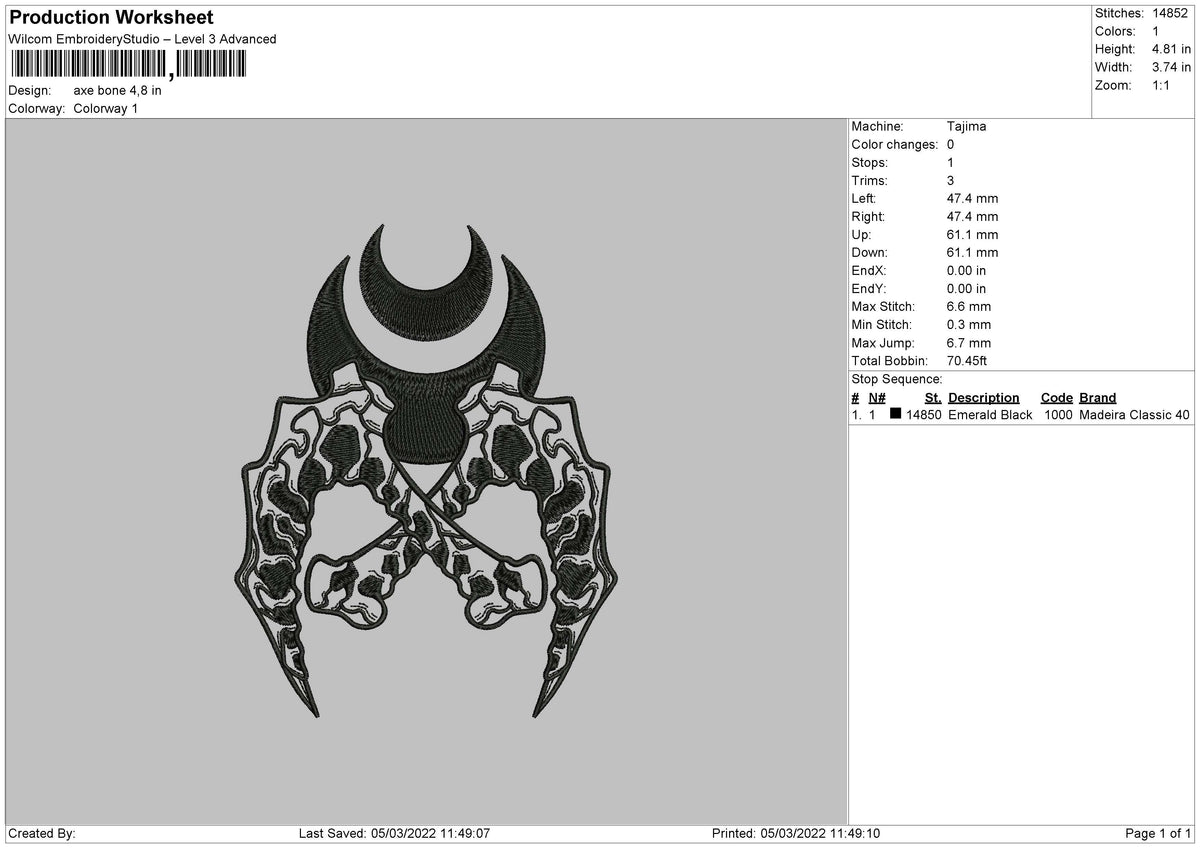Image resolution: width=1200 pixels, height=848 pixels.
Task: Click the 'Page 1 of 1' indicator
Action: click(1157, 831)
